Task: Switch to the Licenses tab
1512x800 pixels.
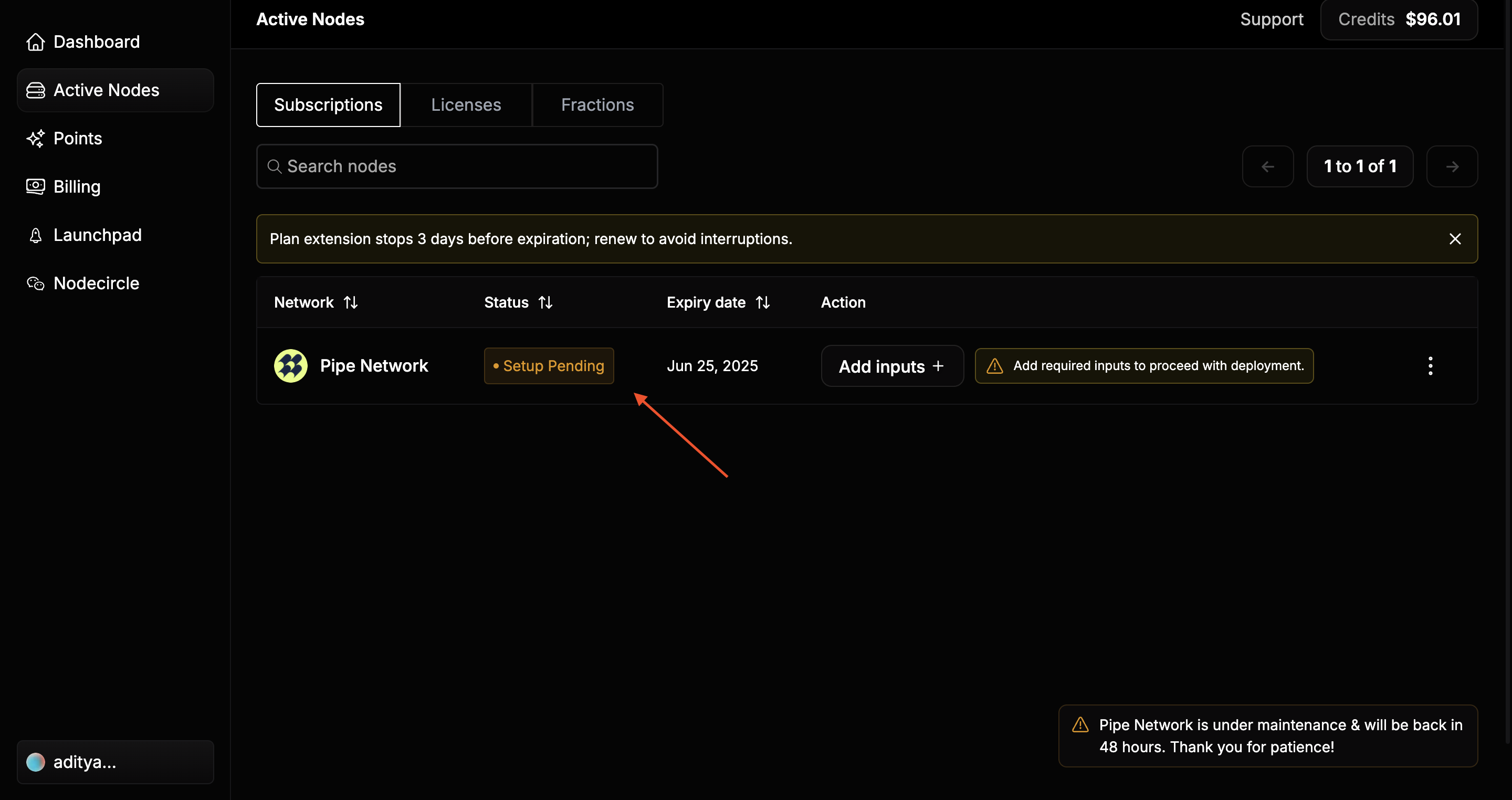Action: tap(466, 105)
